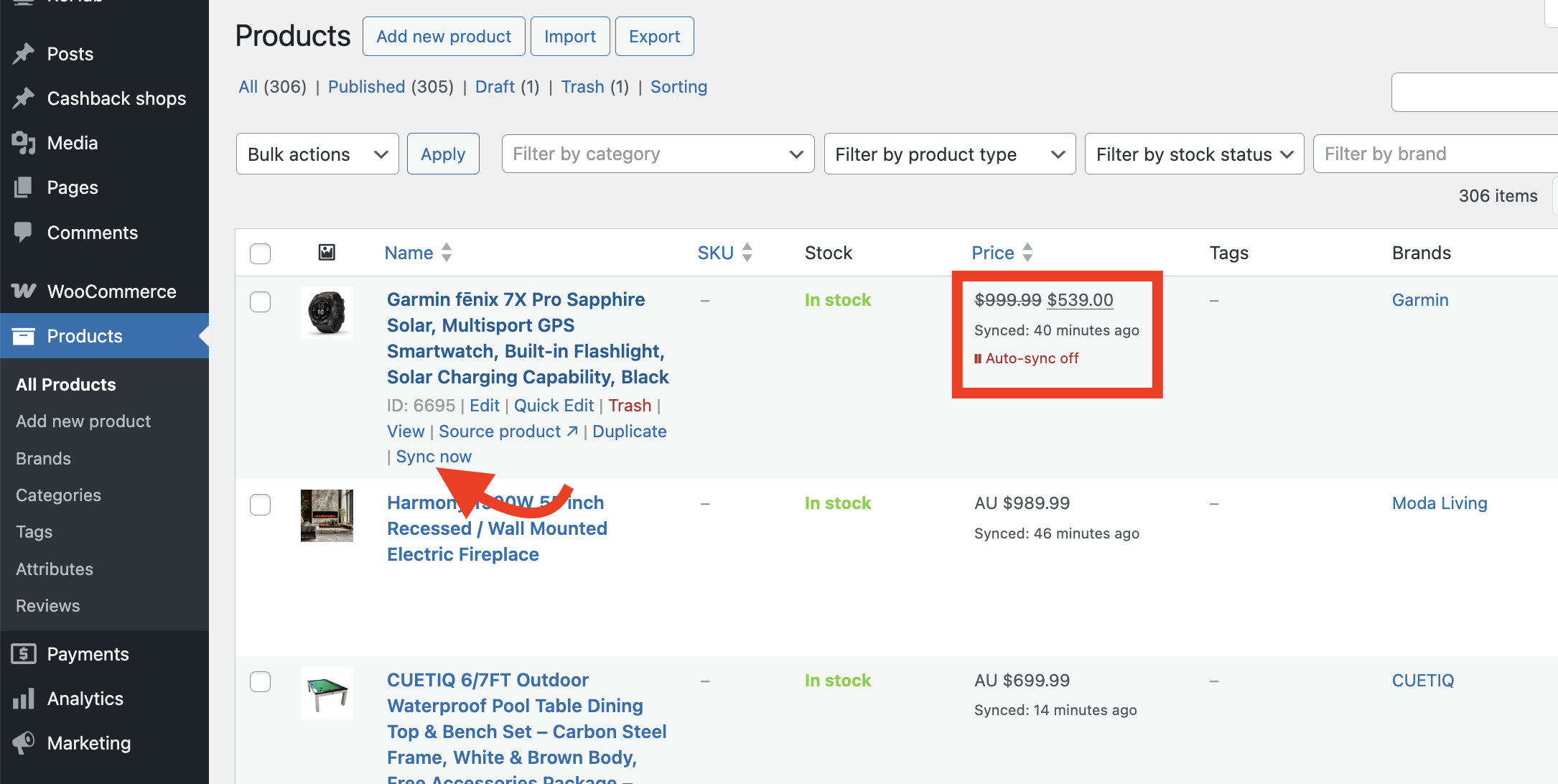The image size is (1558, 784).
Task: Click the Comments bubble icon
Action: (24, 232)
